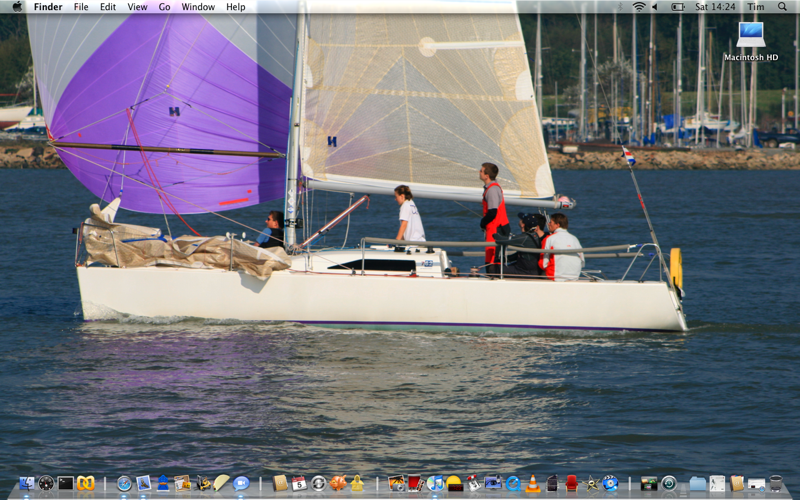
Task: Open Mail eagle stamp icon
Action: tap(144, 483)
